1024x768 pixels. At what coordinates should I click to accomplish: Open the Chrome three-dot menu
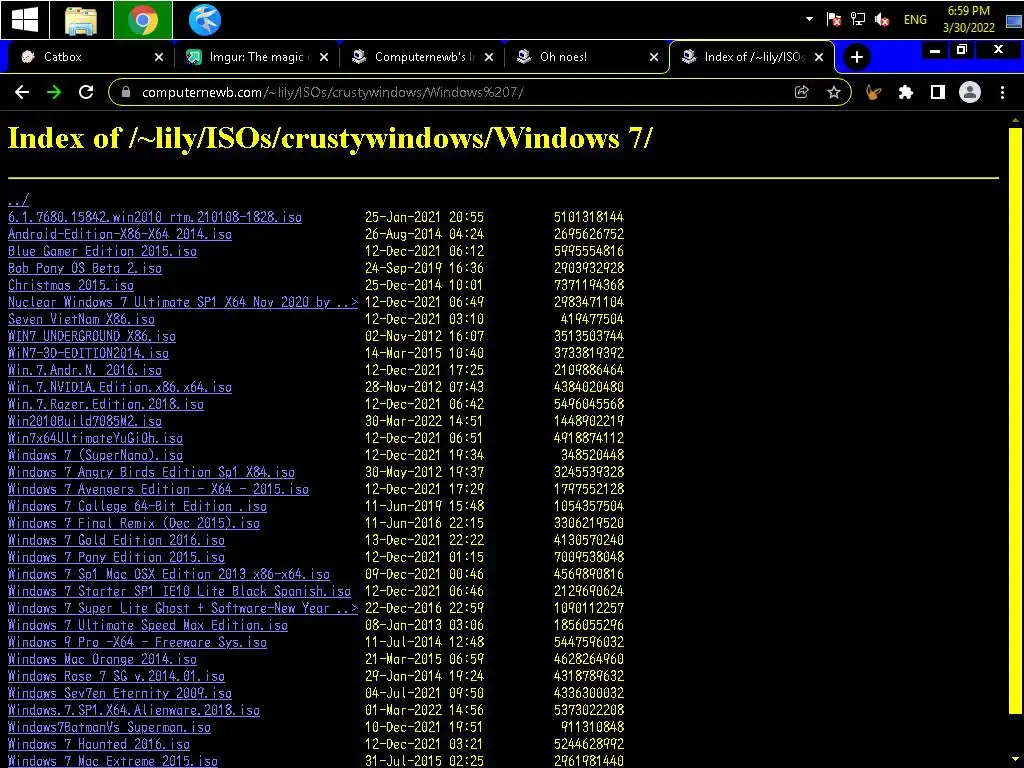coord(1002,92)
